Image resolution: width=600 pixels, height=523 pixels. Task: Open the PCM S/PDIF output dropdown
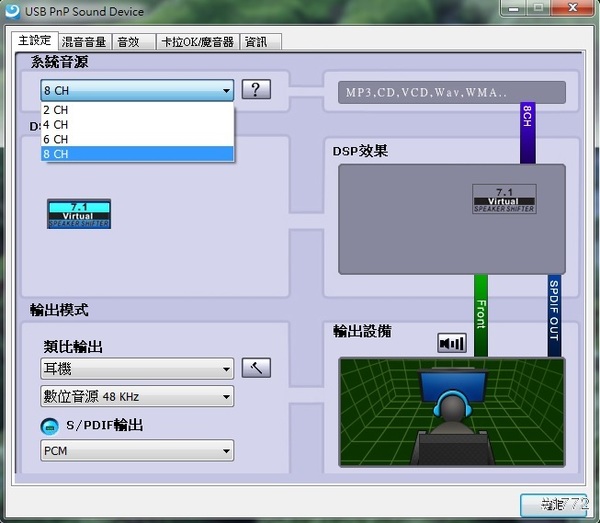(x=137, y=451)
